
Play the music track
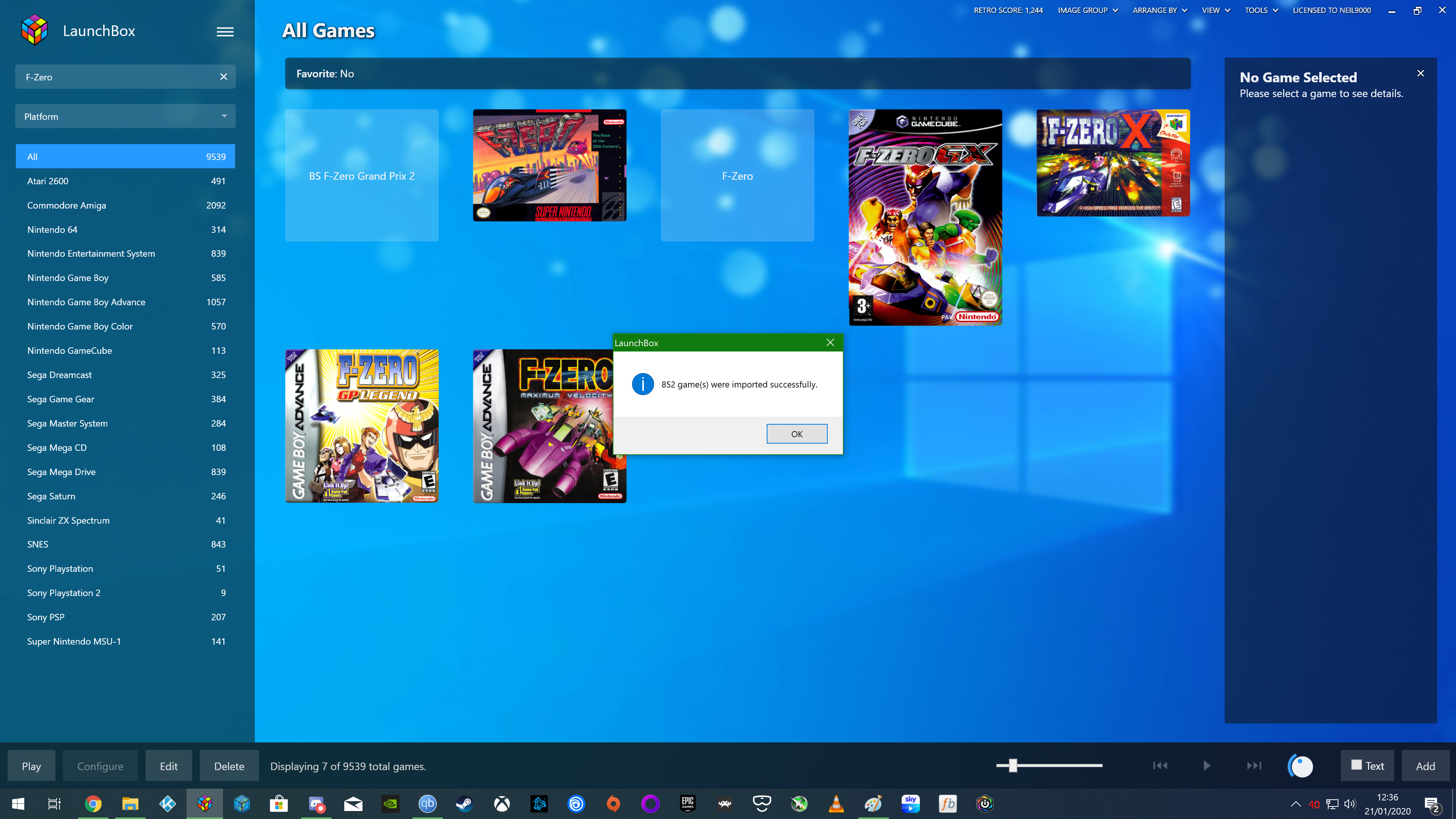1207,765
